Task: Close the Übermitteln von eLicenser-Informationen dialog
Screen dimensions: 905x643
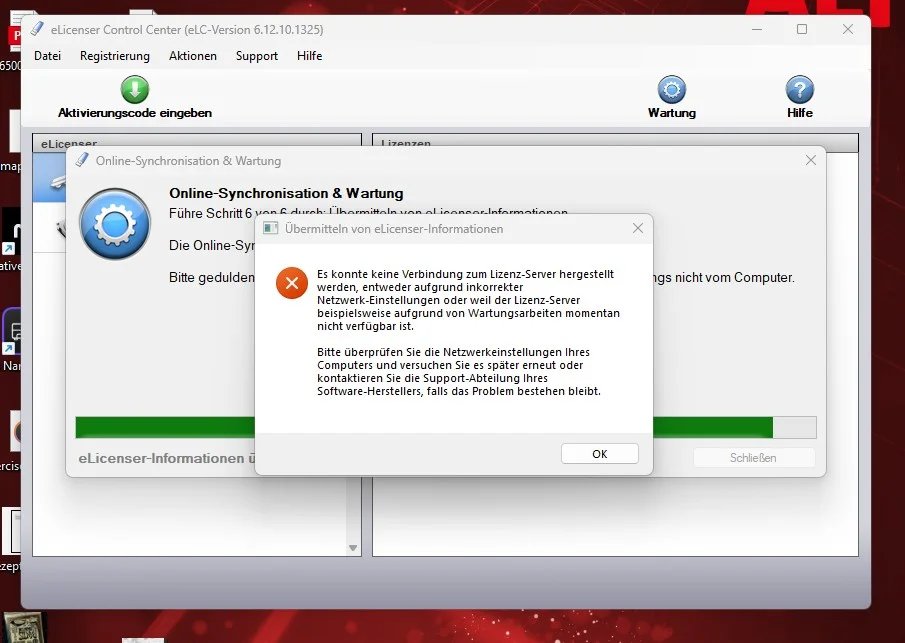Action: [637, 229]
